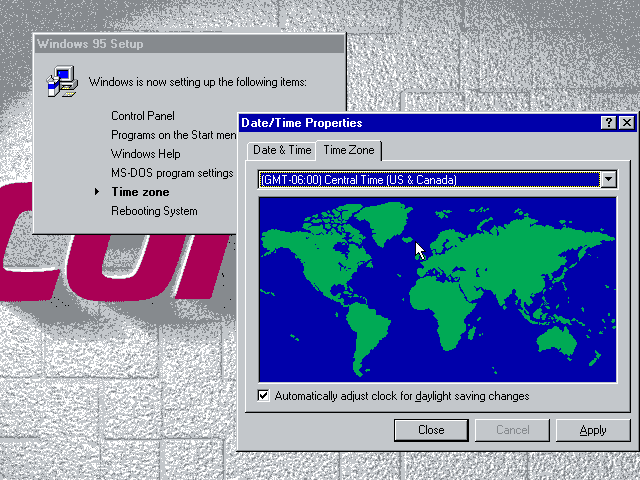
Task: Close the Date/Time Properties window
Action: (627, 122)
